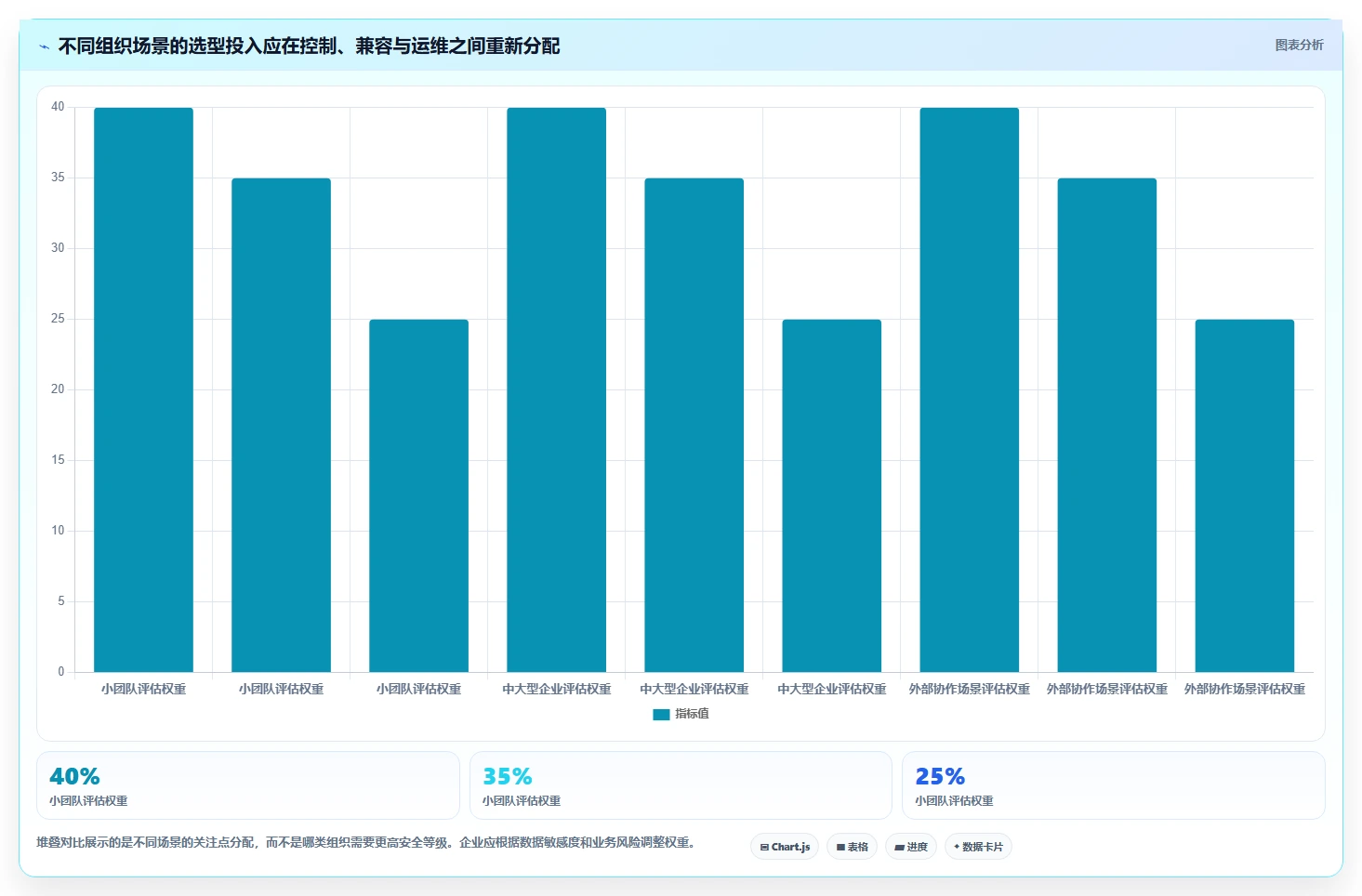Image resolution: width=1362 pixels, height=896 pixels.
Task: Click the 小团队评估权重 bar reaching 35
Action: (x=281, y=425)
